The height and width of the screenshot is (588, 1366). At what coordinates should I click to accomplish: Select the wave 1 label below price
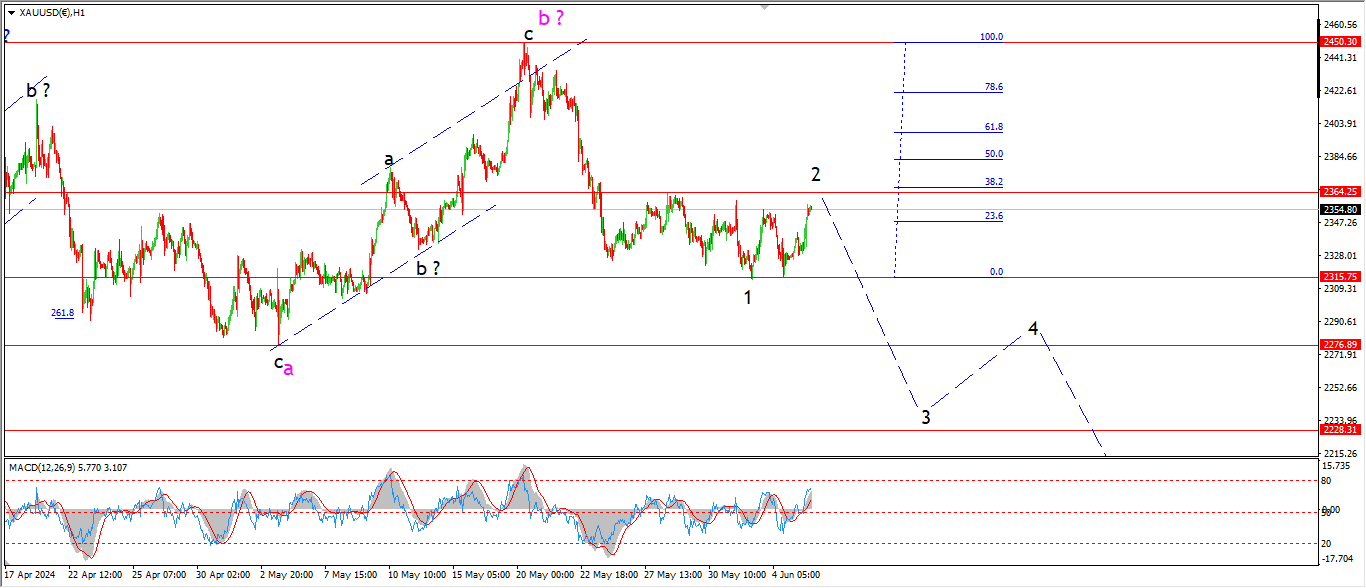point(747,297)
